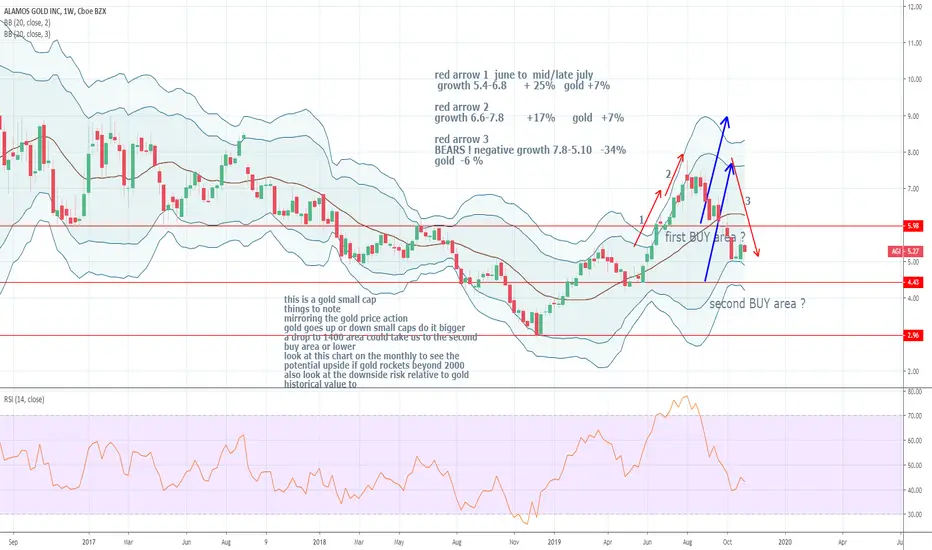Click the 10.00 price axis value
This screenshot has height=550, width=932.
914,80
